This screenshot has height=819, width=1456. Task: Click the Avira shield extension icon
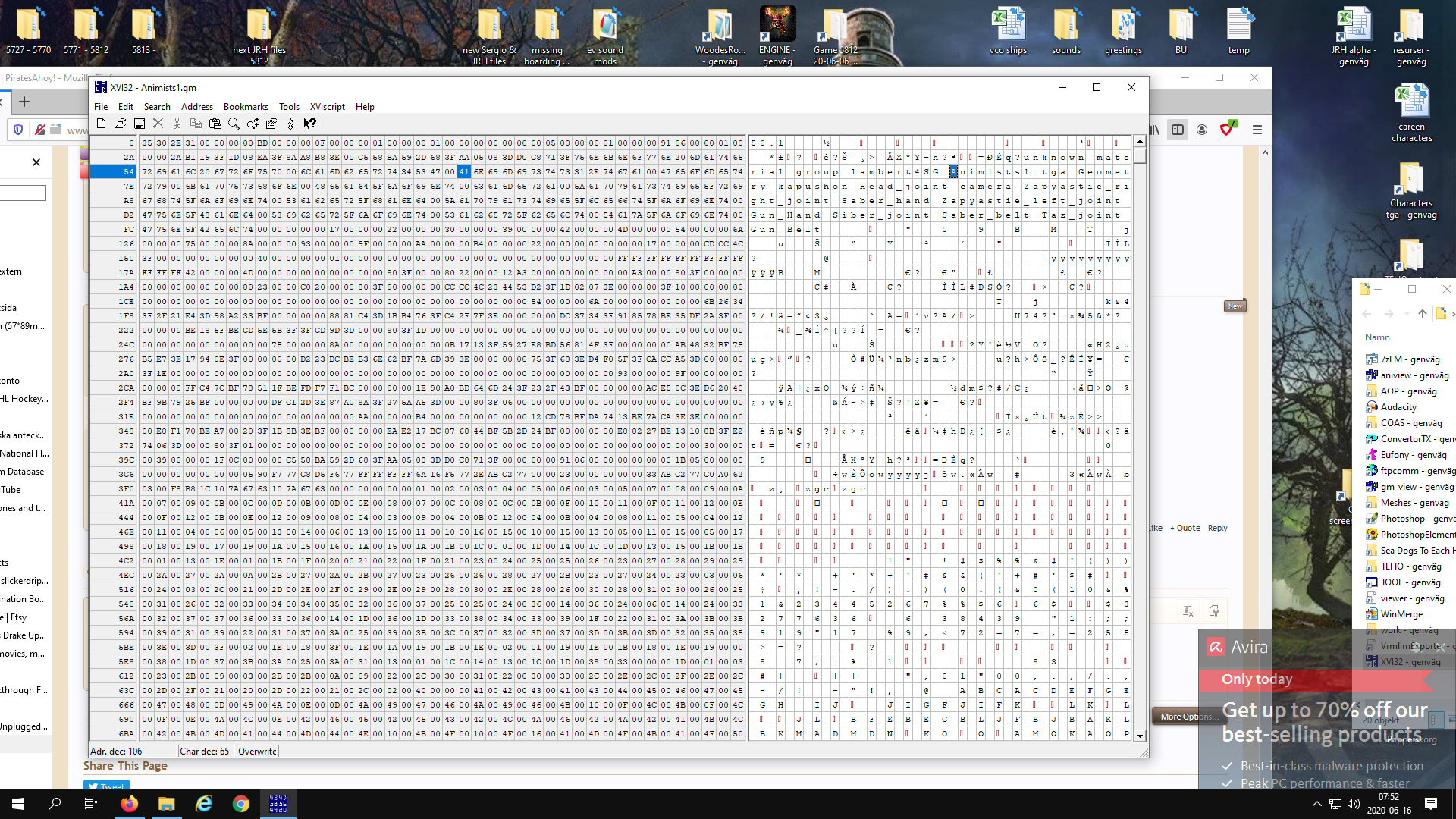pos(1228,129)
